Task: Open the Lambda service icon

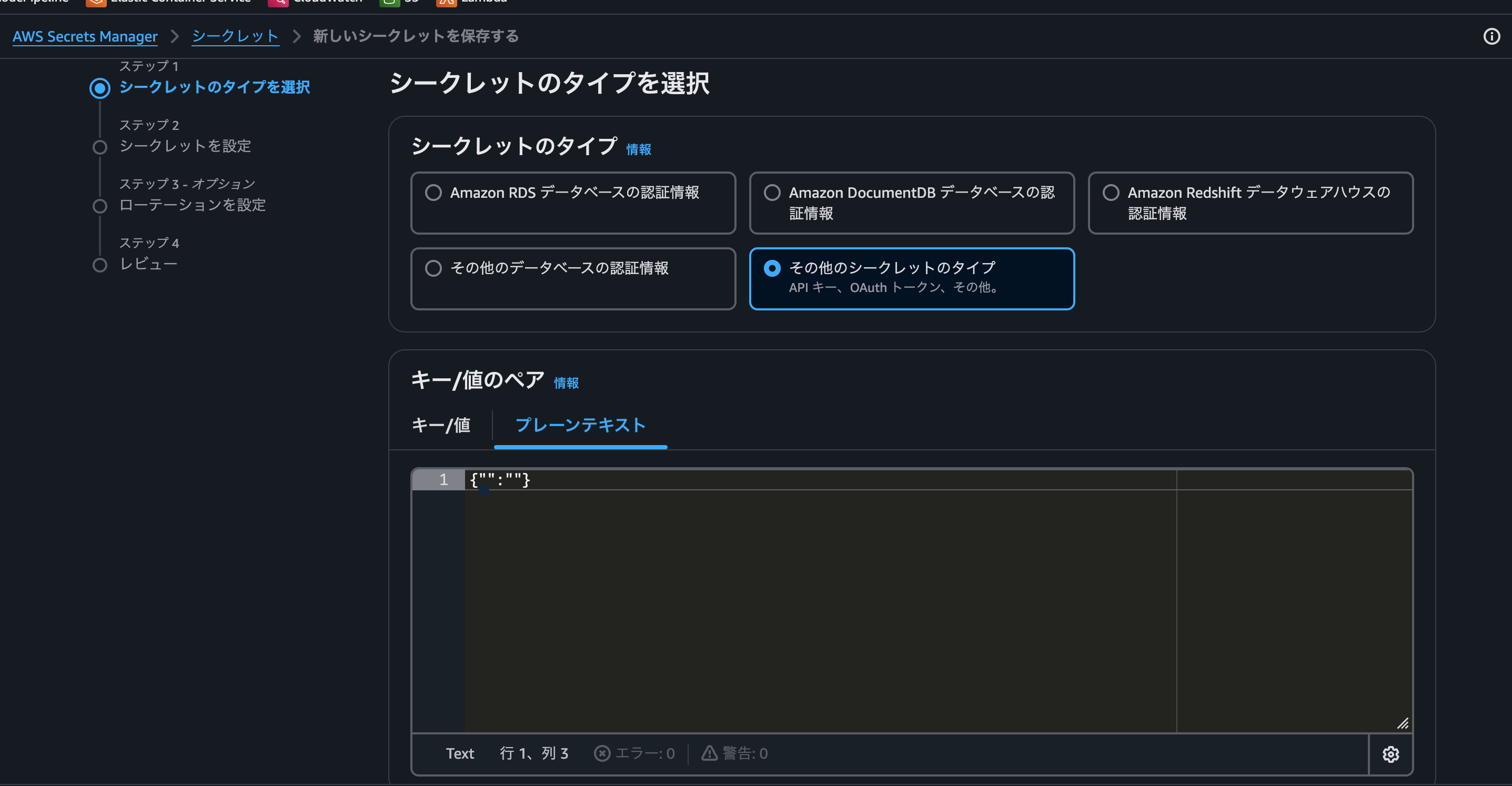Action: (x=446, y=2)
